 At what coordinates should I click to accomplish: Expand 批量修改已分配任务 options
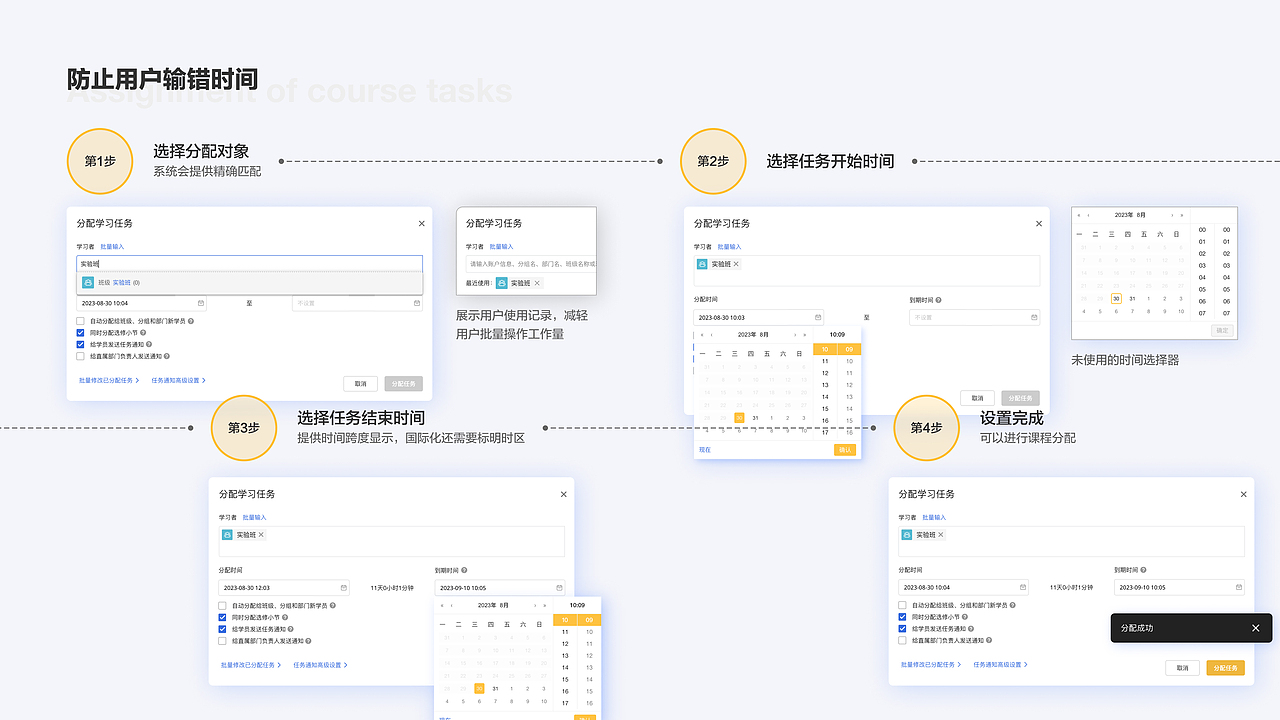107,380
